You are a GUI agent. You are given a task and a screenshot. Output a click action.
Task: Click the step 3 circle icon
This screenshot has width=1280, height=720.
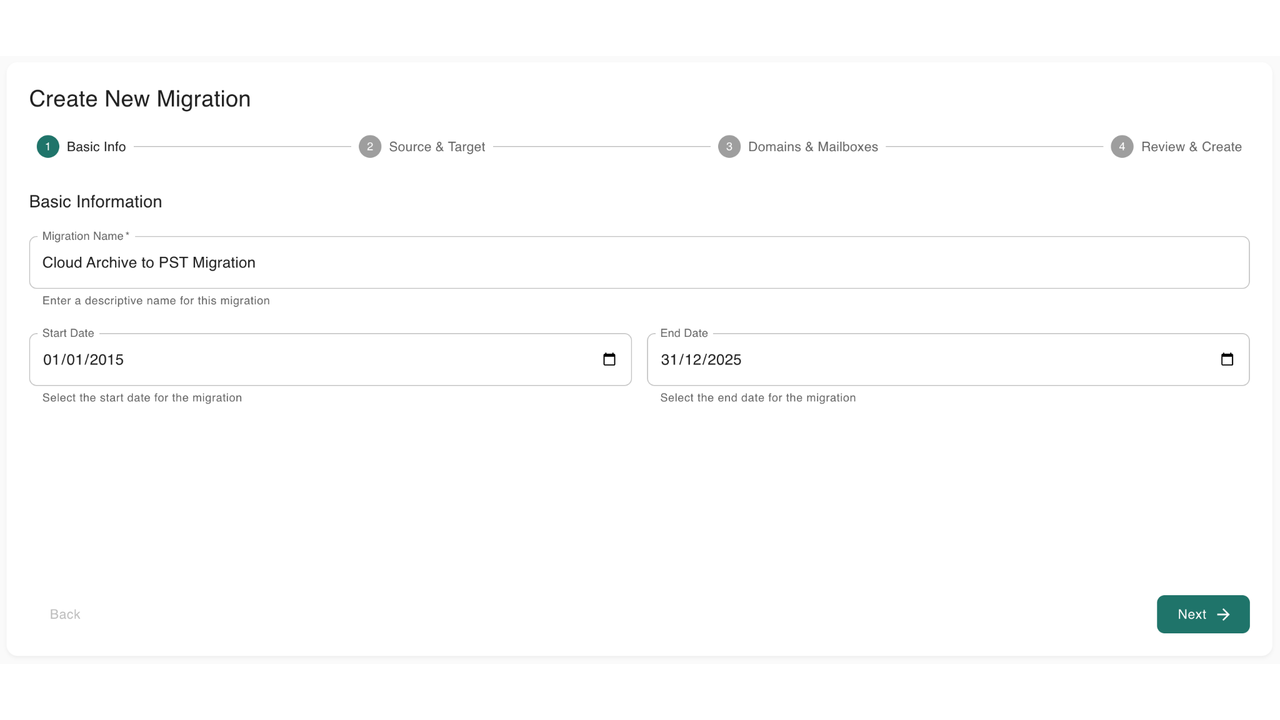click(729, 147)
